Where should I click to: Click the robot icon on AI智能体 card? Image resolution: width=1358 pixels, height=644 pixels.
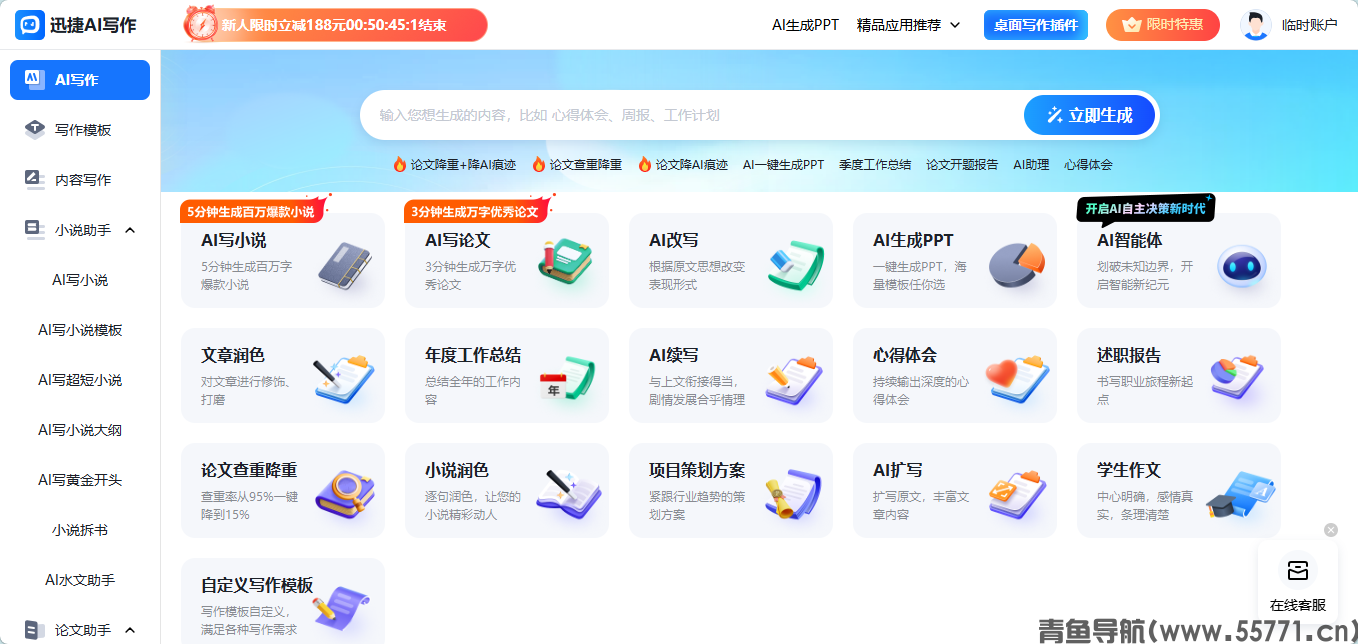[1241, 267]
